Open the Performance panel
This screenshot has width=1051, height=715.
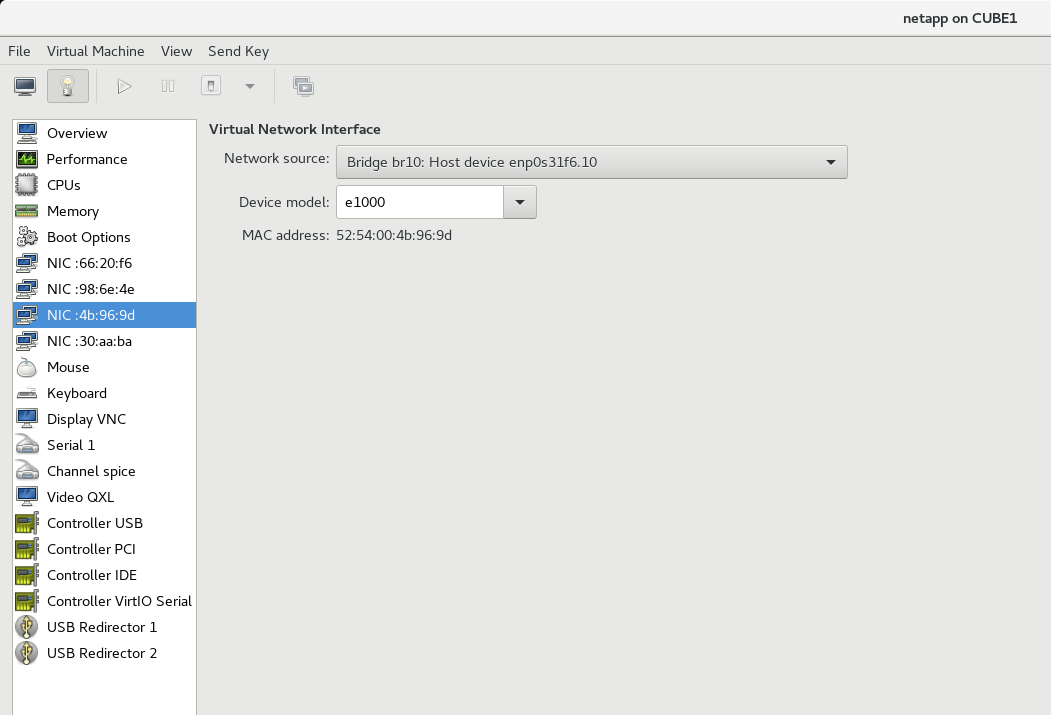pos(88,159)
